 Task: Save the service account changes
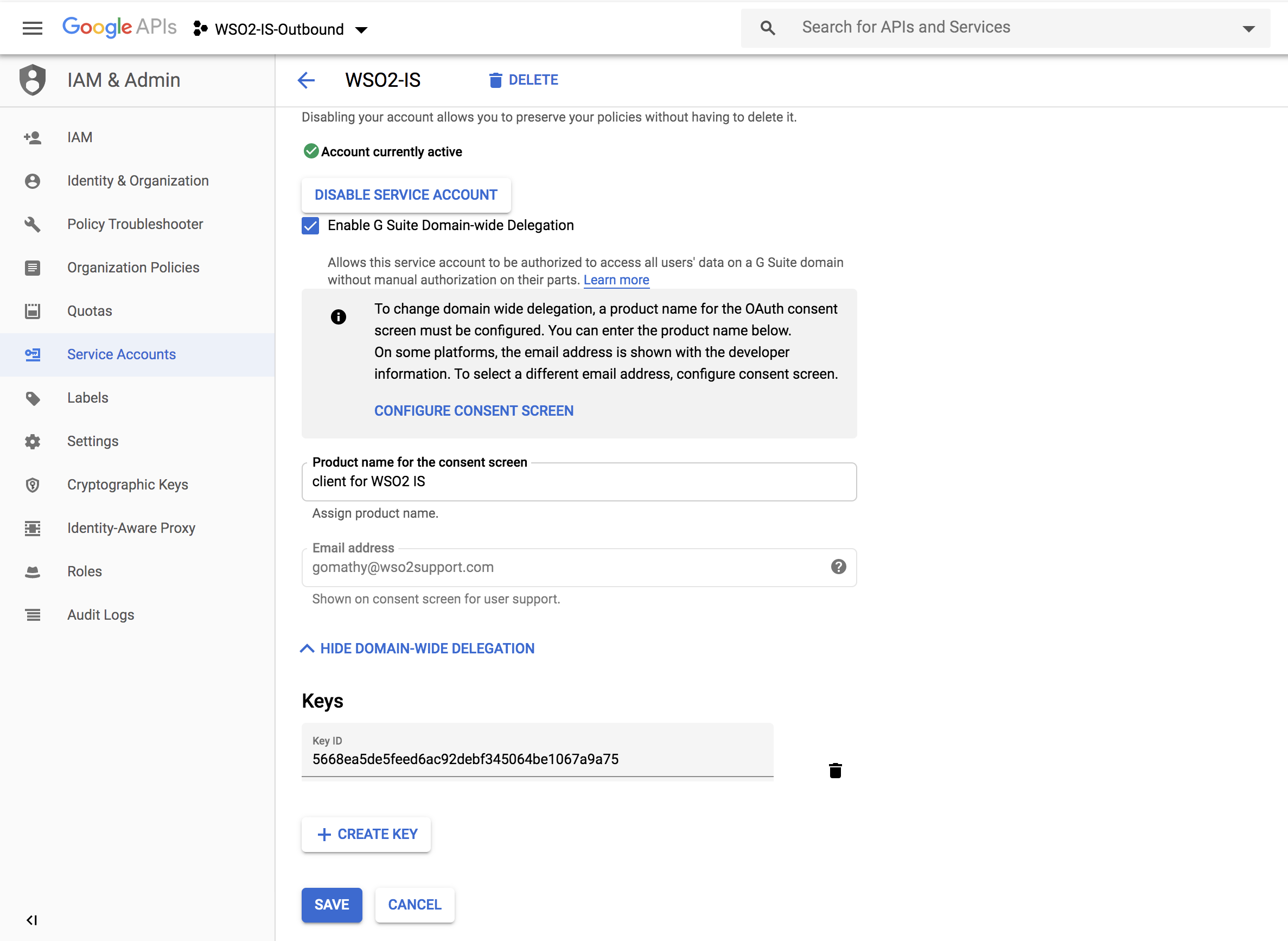[332, 905]
